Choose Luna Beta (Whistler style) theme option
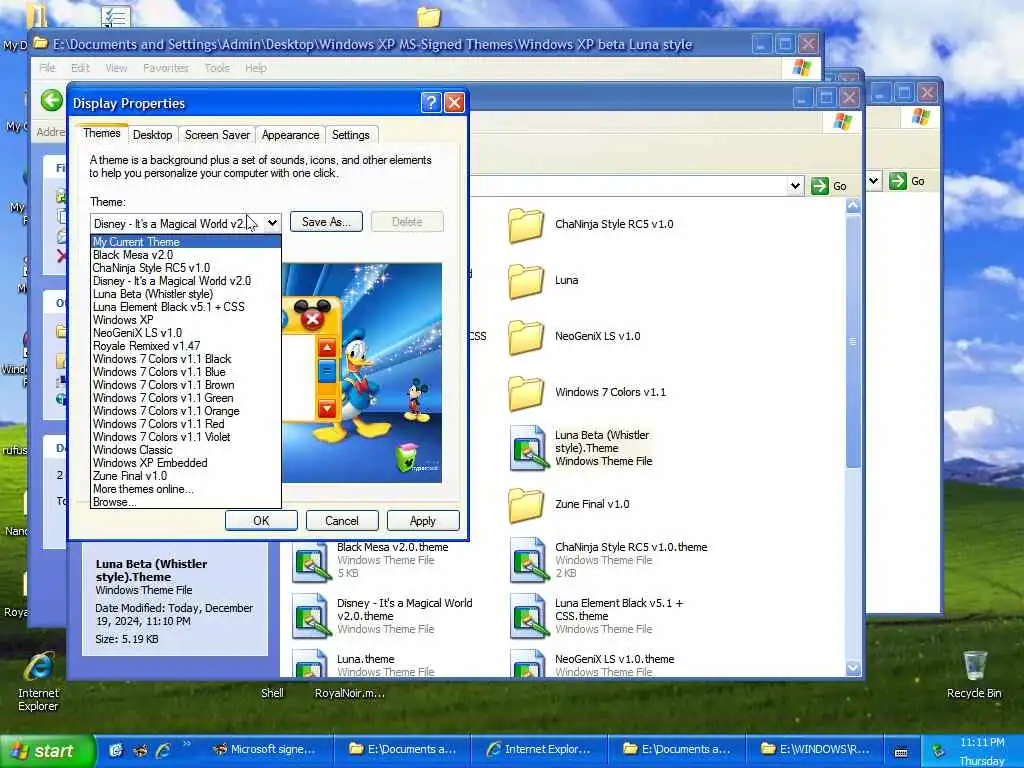 pyautogui.click(x=185, y=294)
